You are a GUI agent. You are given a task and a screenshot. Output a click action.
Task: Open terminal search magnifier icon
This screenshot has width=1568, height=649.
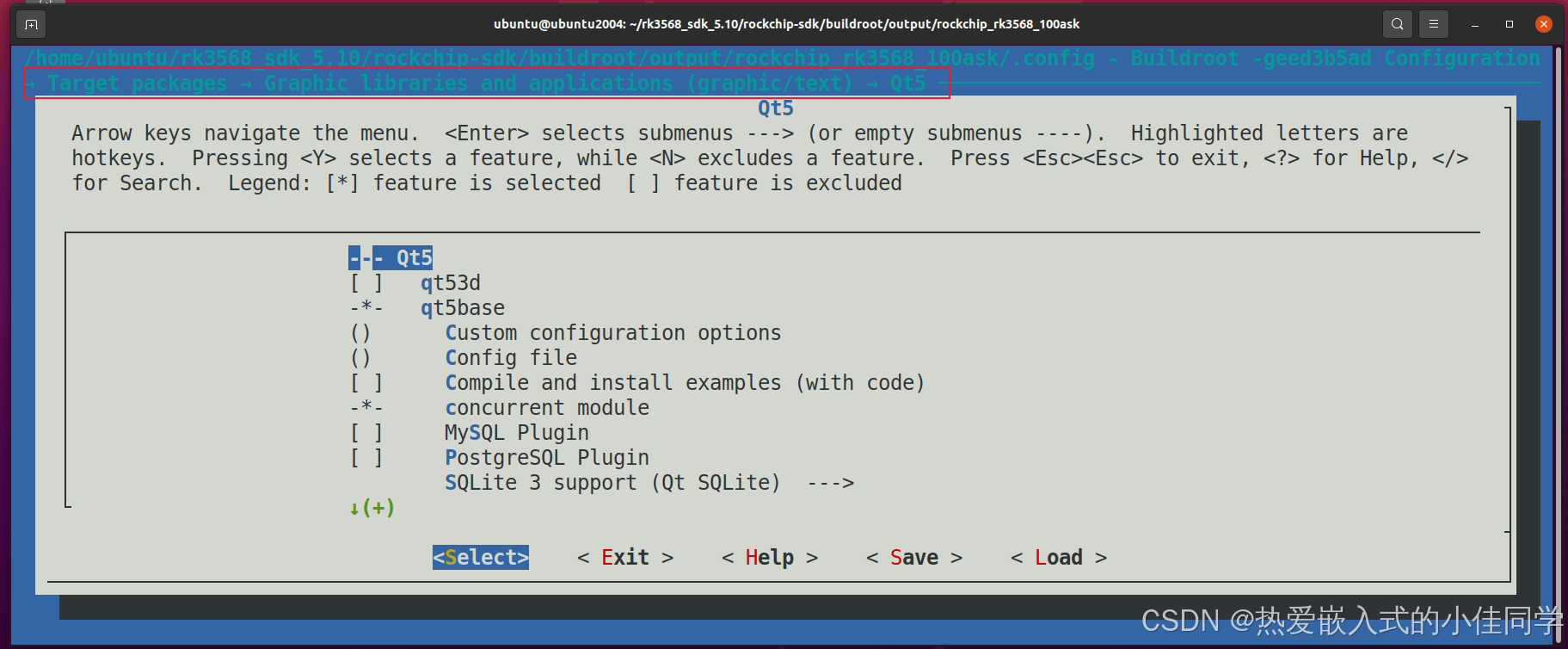(x=1398, y=24)
